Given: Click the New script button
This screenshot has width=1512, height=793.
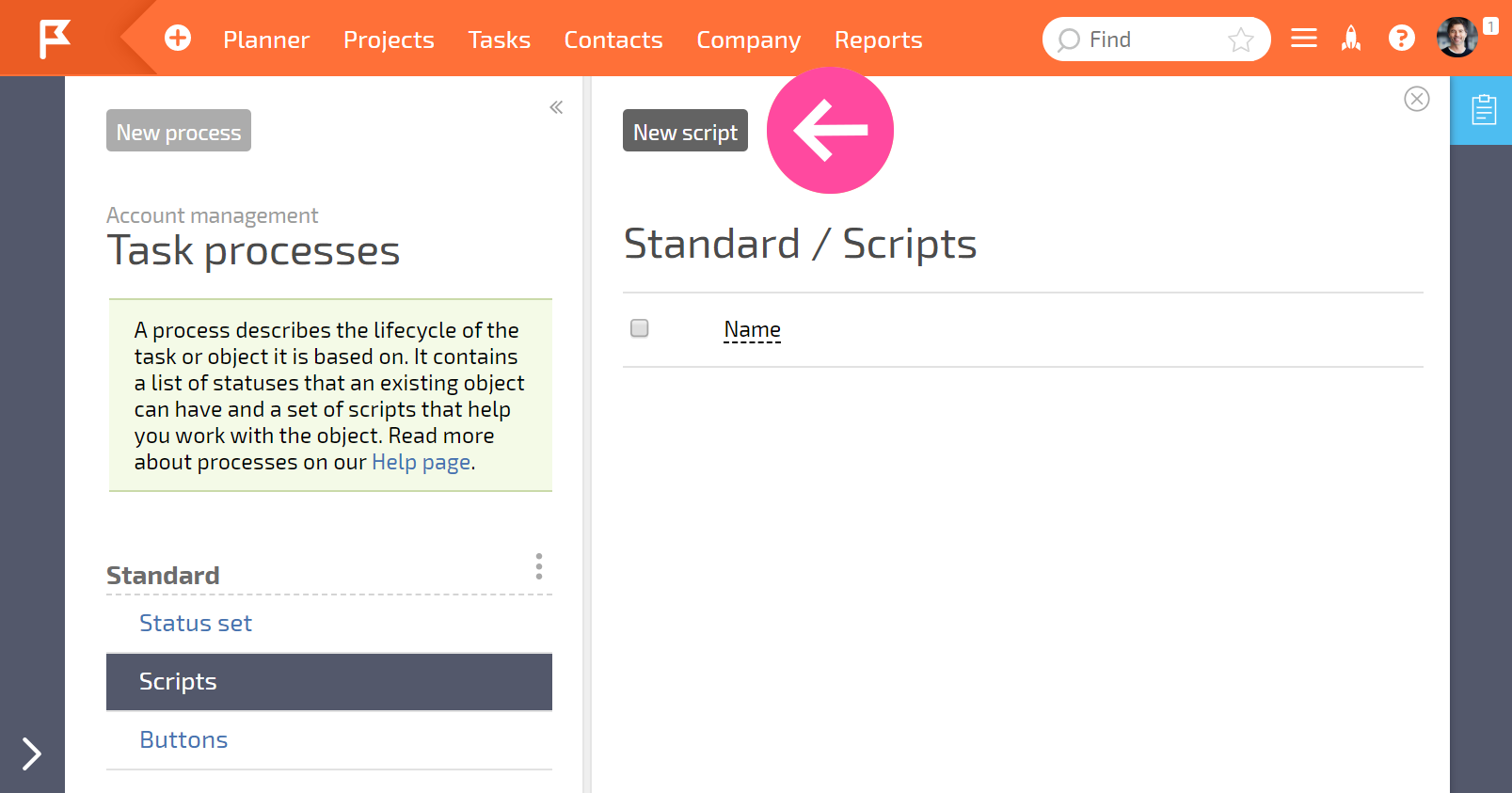Looking at the screenshot, I should click(685, 131).
